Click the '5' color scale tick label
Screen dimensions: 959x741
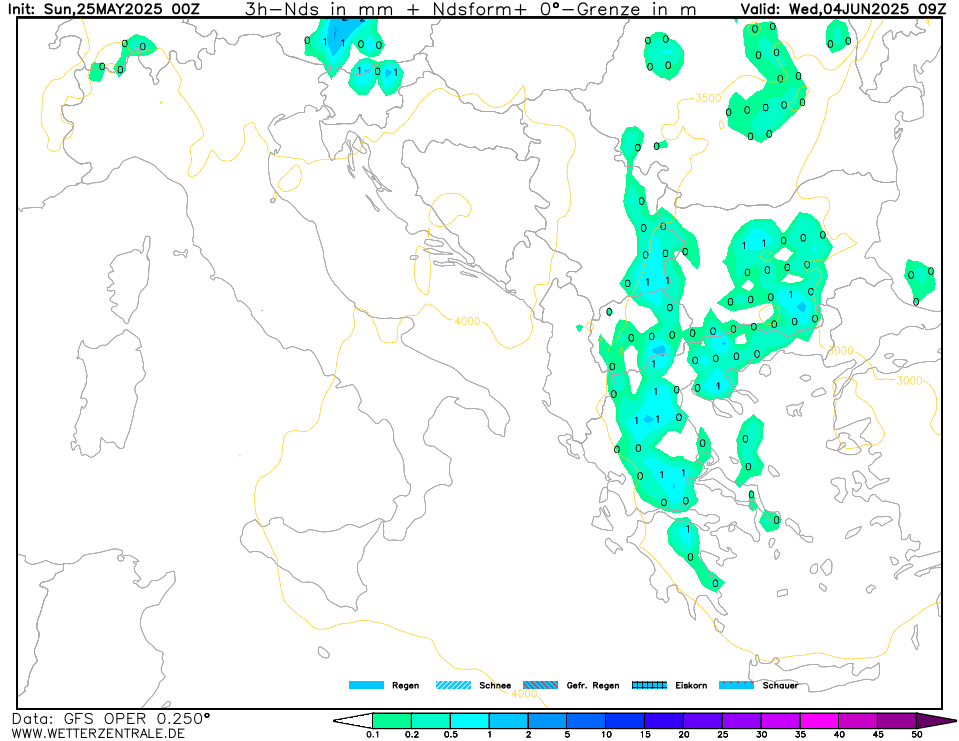(567, 734)
